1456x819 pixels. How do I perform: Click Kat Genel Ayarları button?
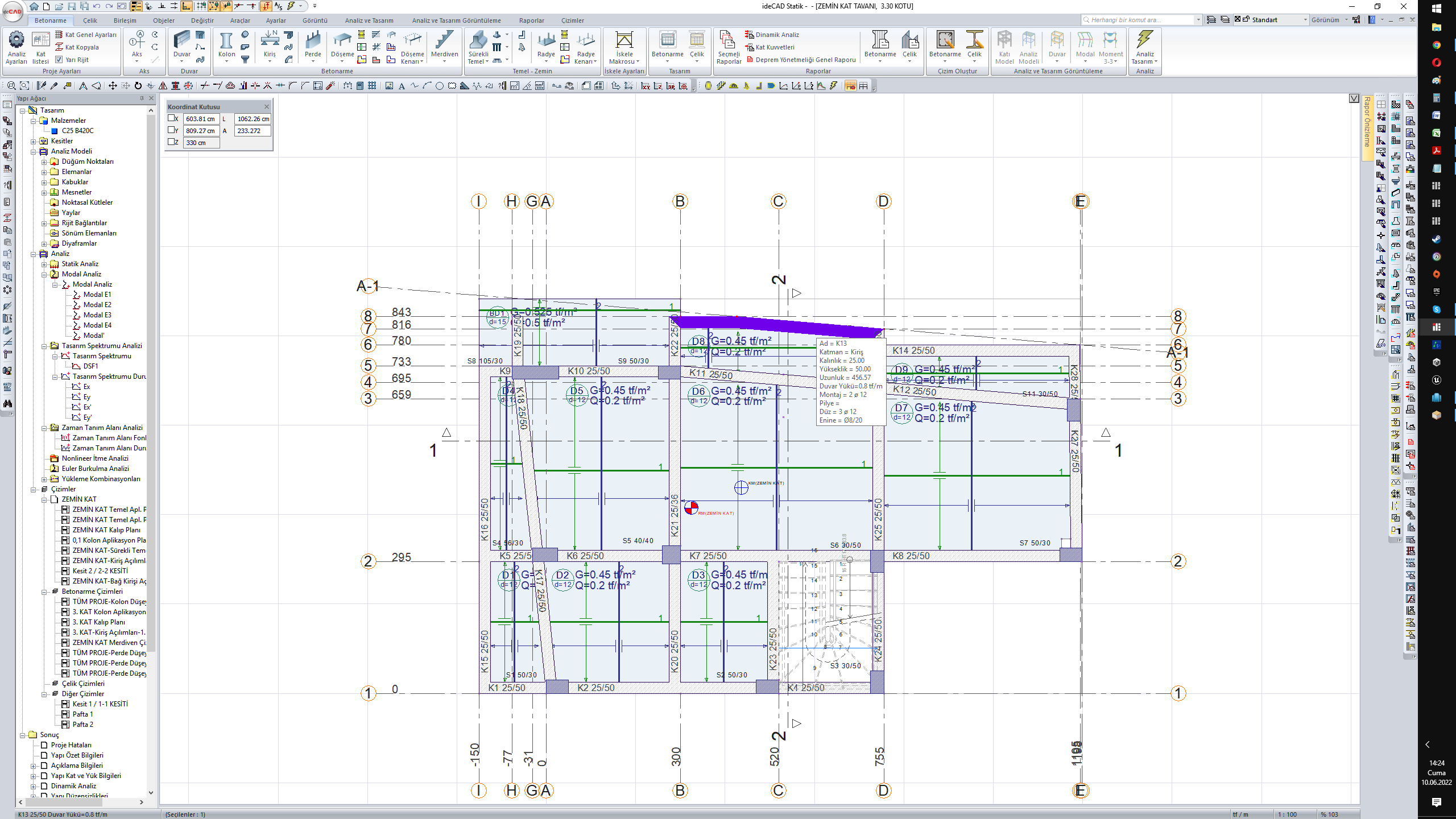pyautogui.click(x=86, y=35)
